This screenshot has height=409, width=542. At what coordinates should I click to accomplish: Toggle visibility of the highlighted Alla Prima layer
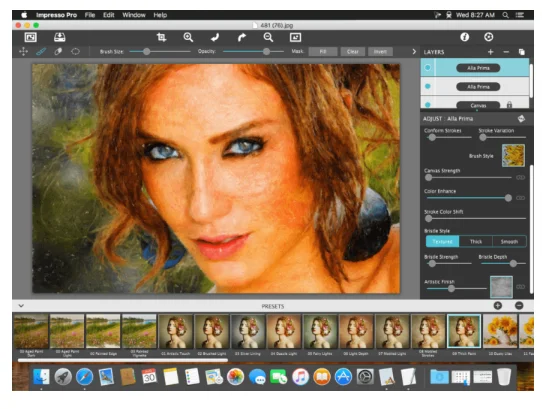click(428, 67)
